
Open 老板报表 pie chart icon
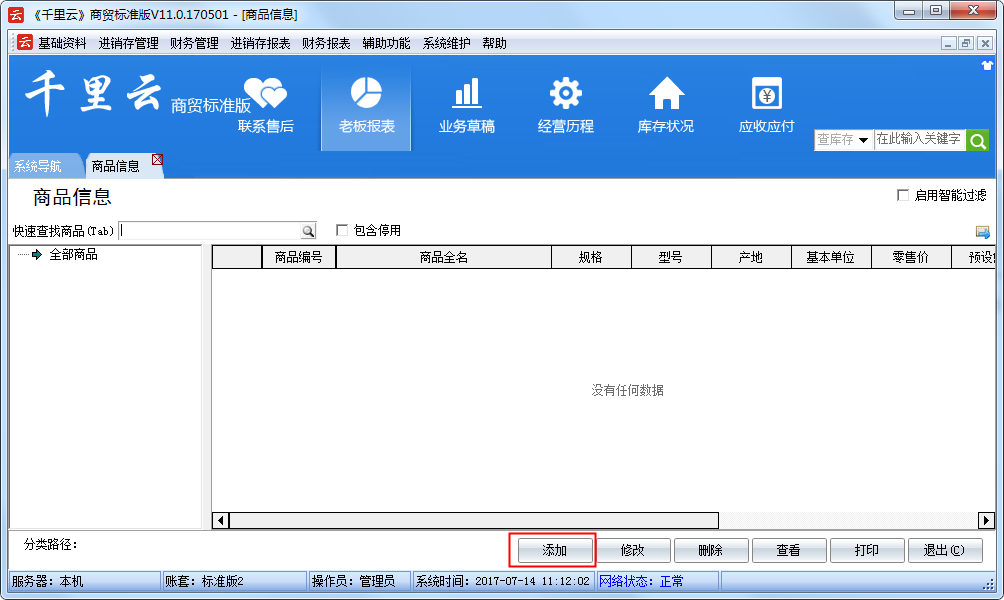tap(366, 94)
